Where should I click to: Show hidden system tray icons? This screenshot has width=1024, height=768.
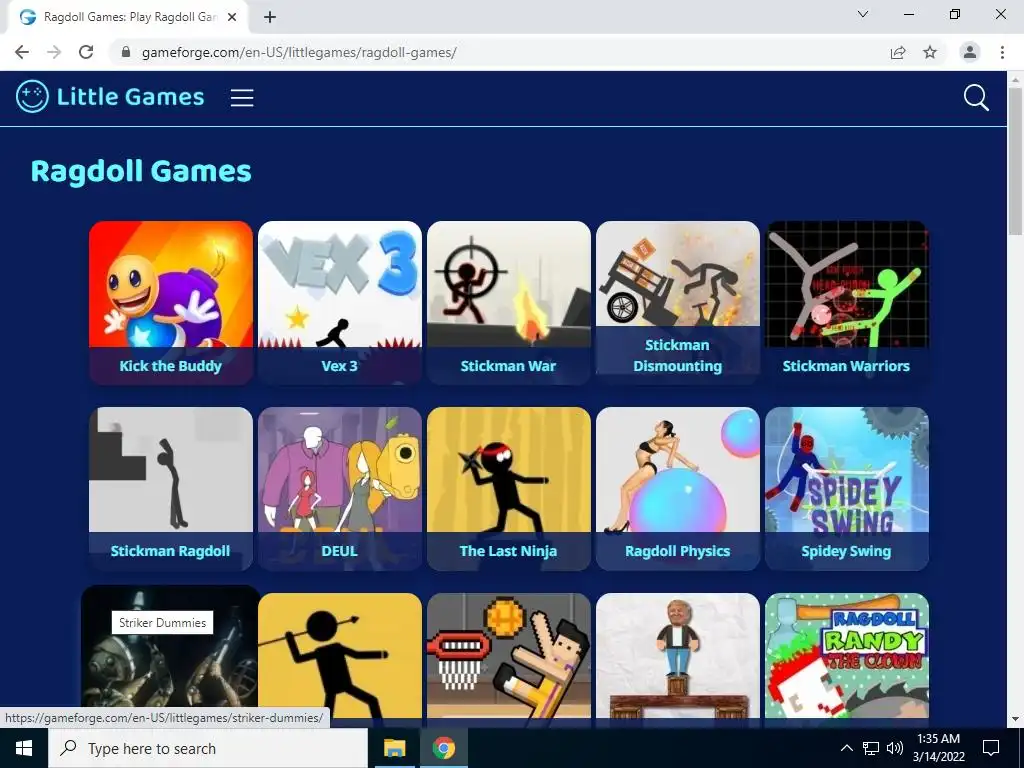click(846, 748)
